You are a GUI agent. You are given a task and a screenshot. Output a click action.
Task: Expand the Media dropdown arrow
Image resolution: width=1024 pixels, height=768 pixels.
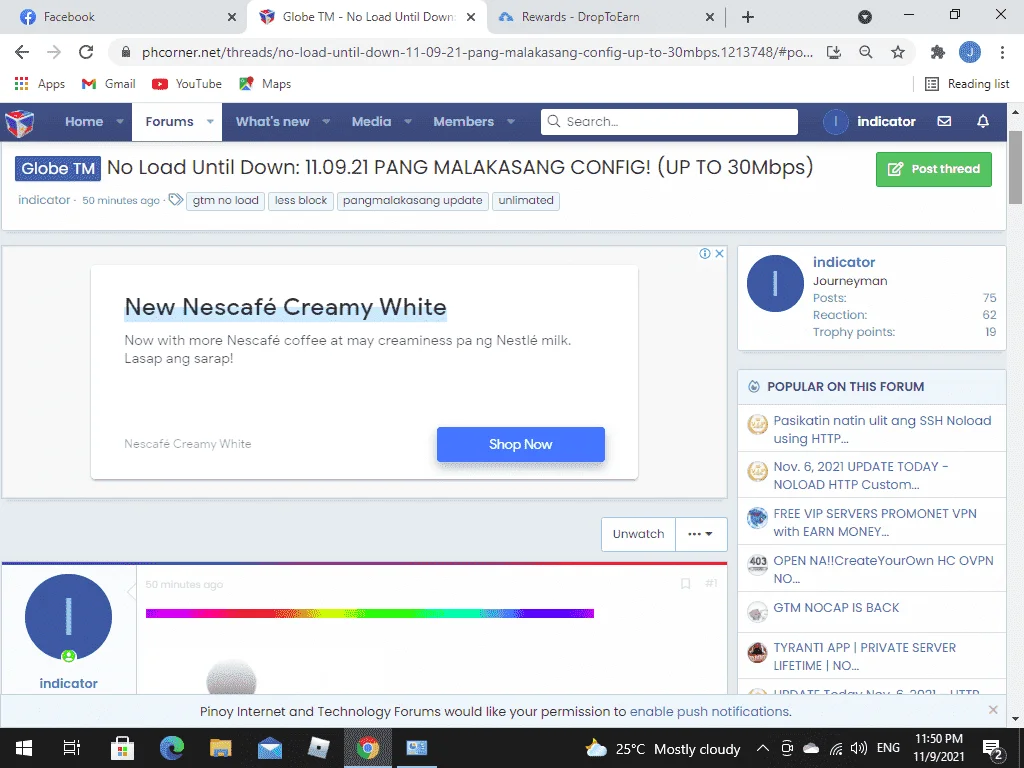(408, 121)
